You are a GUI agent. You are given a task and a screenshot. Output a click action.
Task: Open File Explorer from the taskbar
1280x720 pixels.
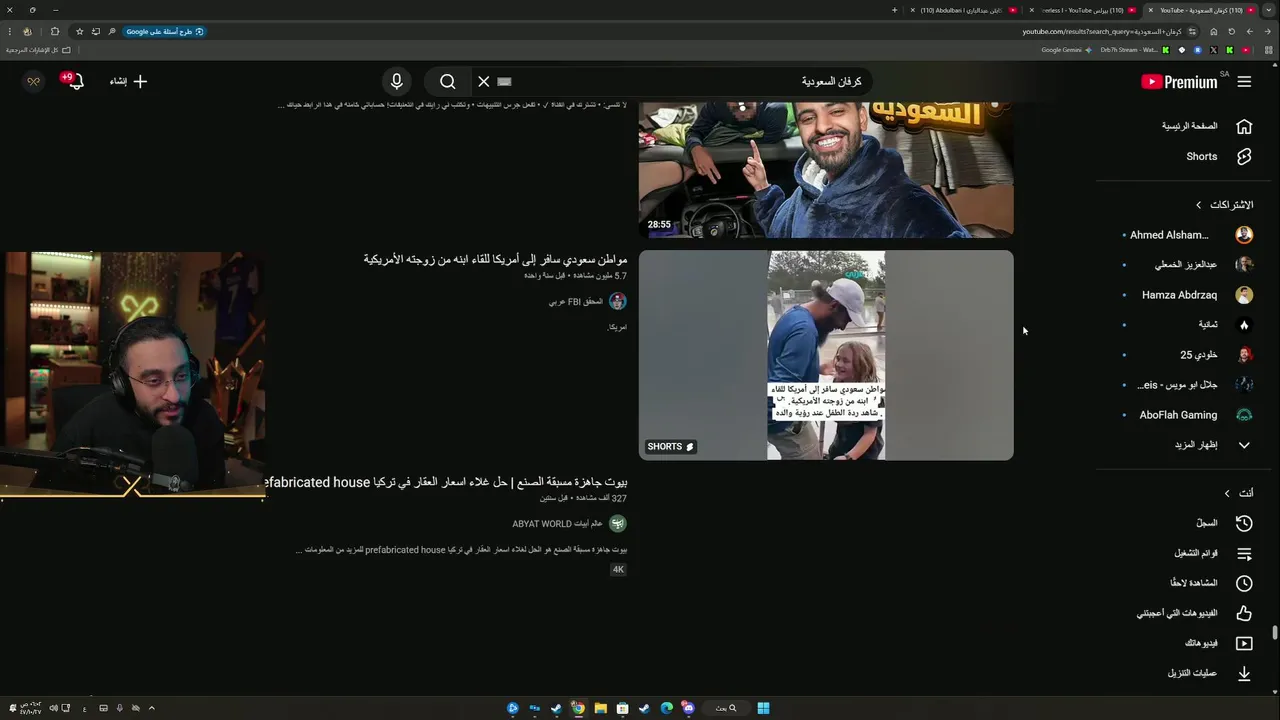(601, 708)
